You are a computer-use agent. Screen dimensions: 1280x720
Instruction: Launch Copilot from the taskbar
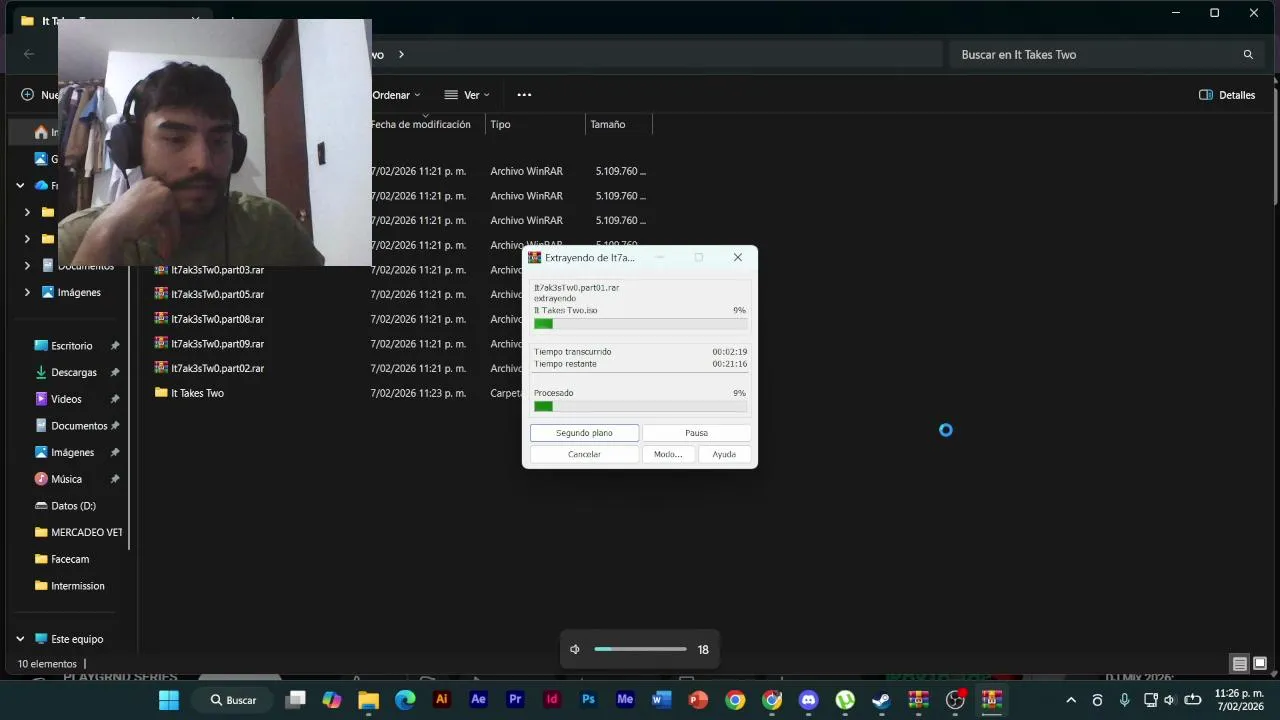coord(332,700)
